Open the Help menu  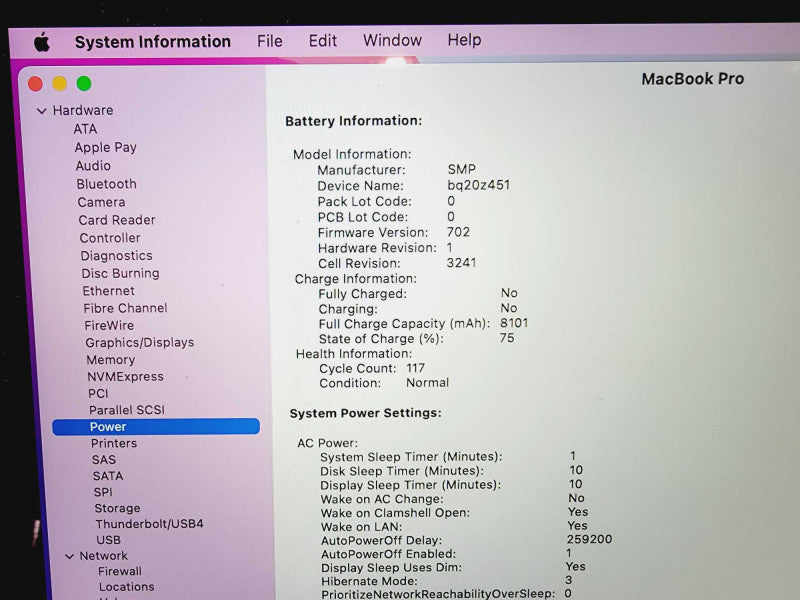(464, 40)
